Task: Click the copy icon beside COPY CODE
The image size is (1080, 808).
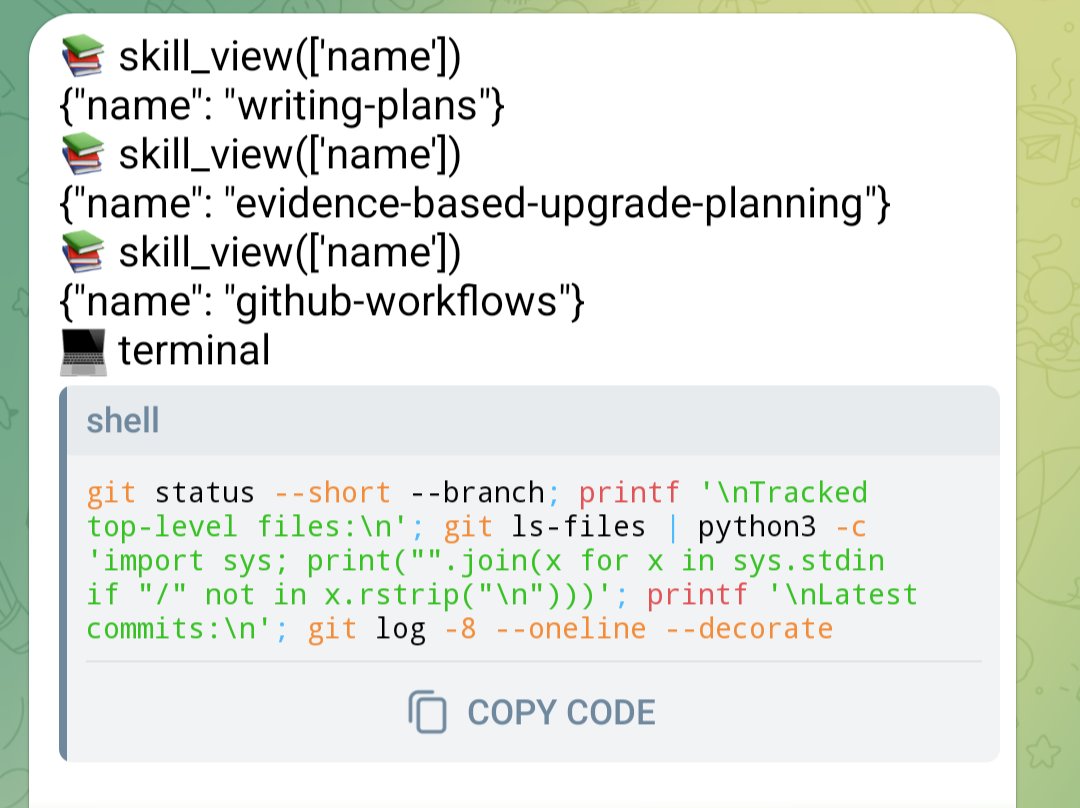Action: (428, 712)
